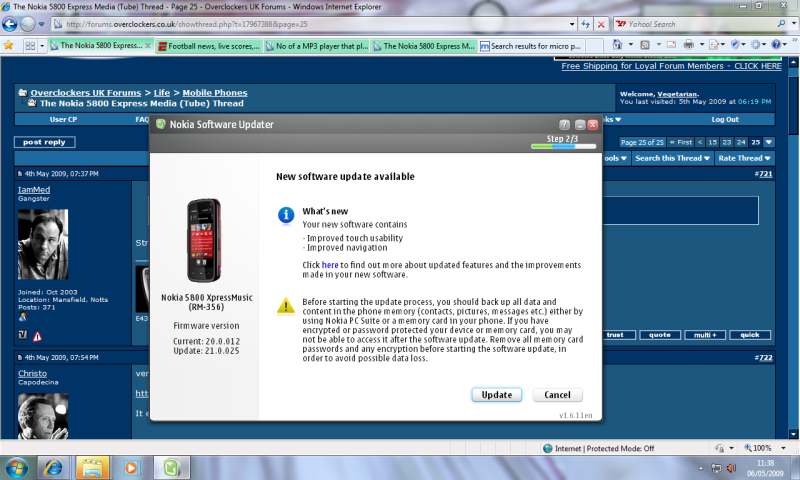Expand Rate Thread dropdown
The width and height of the screenshot is (800, 480).
pos(744,158)
